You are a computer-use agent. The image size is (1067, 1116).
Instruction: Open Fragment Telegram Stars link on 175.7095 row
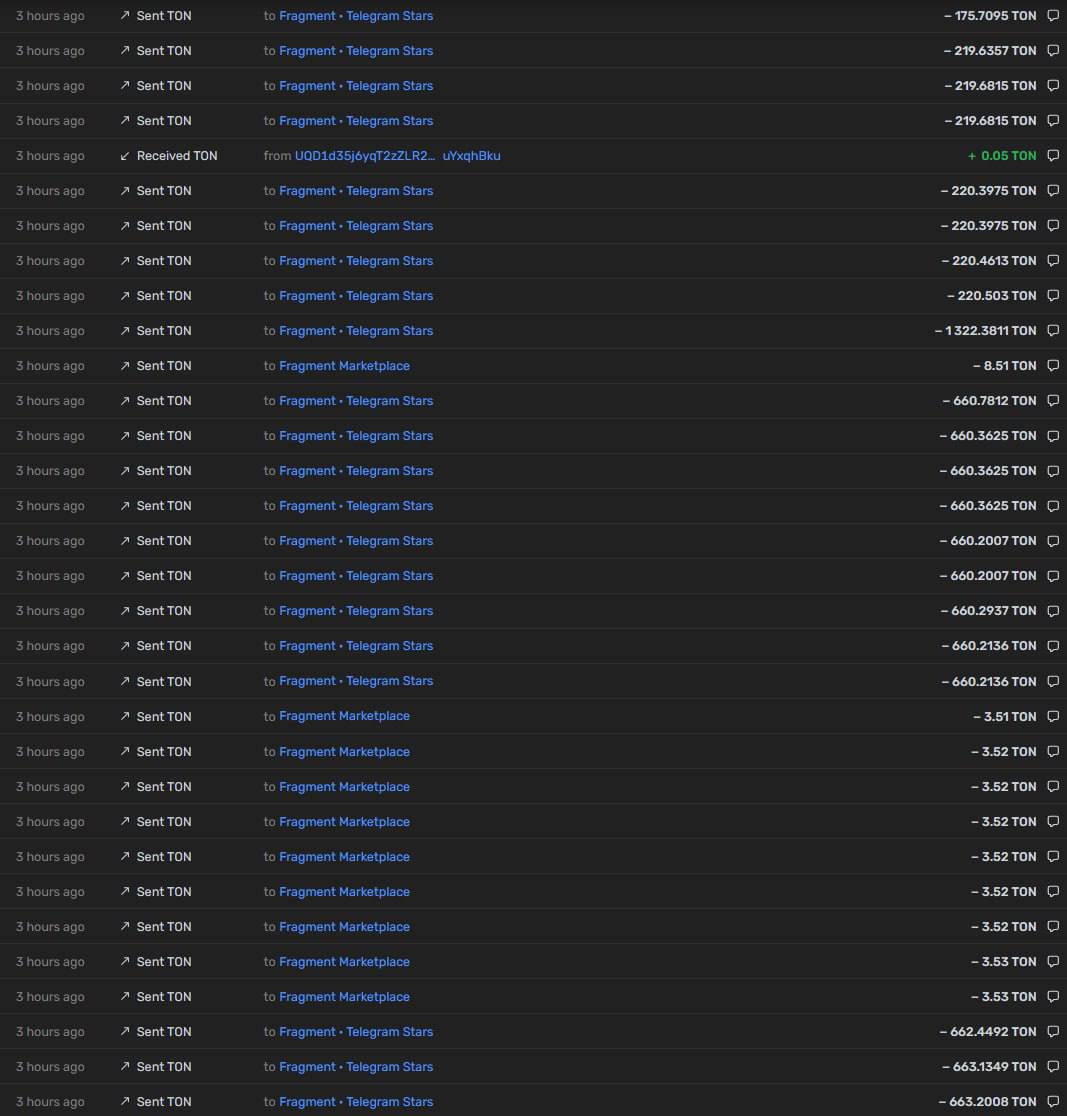[x=356, y=16]
